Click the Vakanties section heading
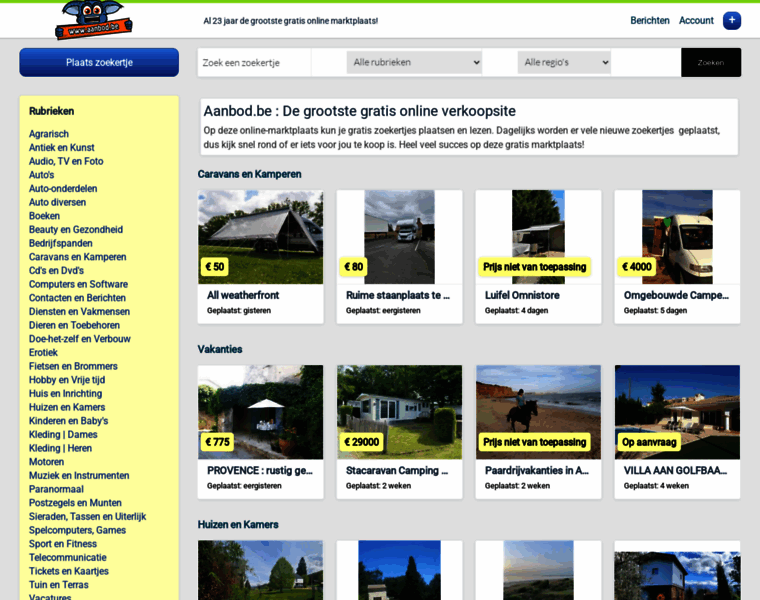The image size is (760, 600). point(220,349)
